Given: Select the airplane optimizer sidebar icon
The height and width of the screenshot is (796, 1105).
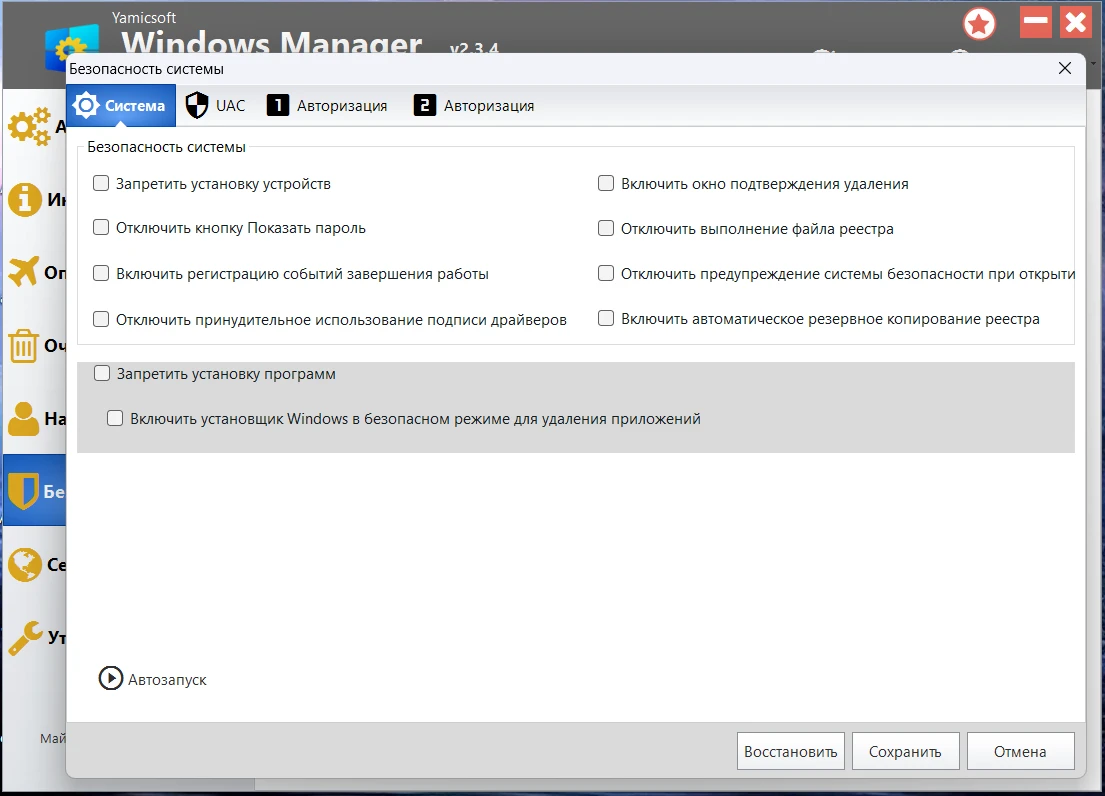Looking at the screenshot, I should point(23,272).
